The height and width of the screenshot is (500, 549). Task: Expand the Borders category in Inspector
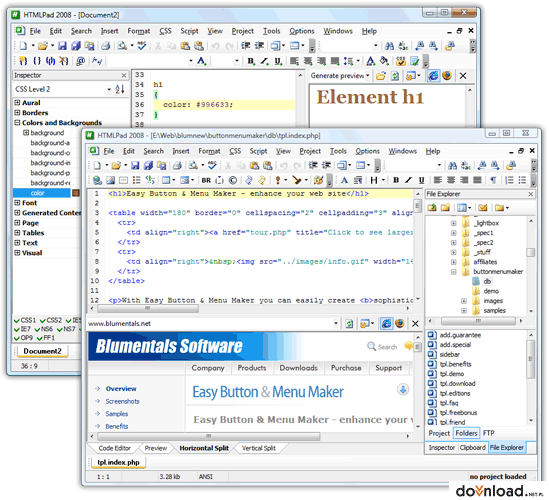click(17, 112)
